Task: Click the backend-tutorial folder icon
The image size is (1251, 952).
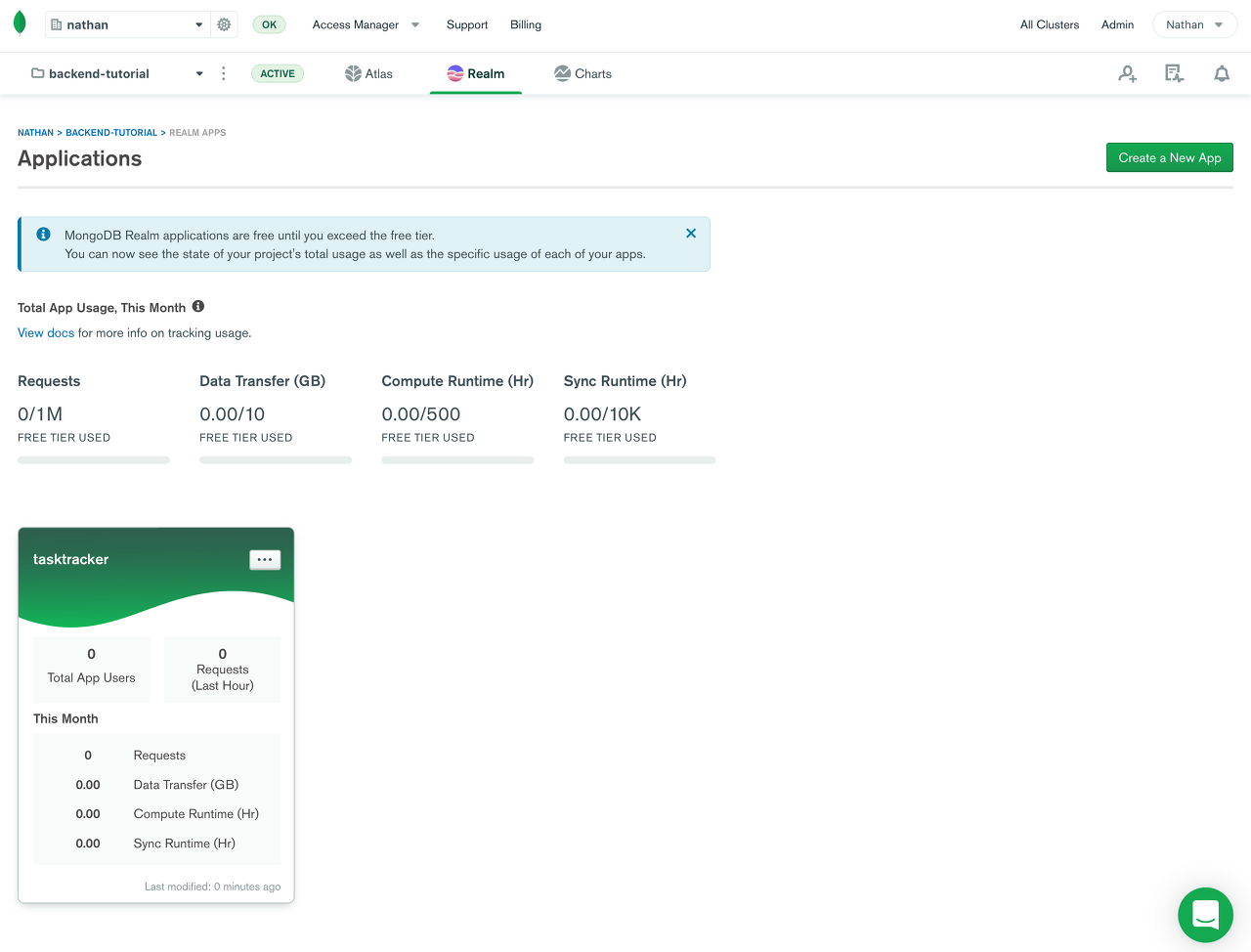Action: [38, 73]
